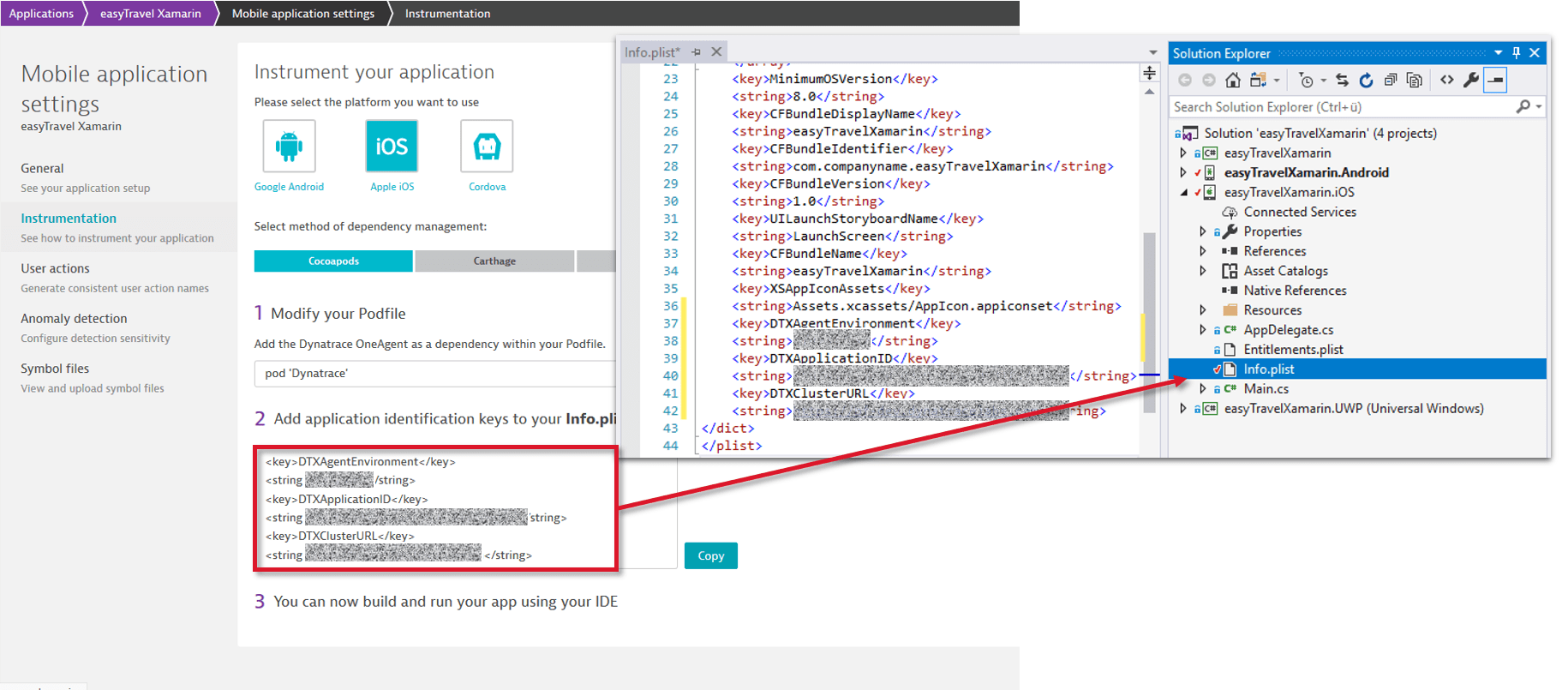Image resolution: width=1568 pixels, height=690 pixels.
Task: Expand the easyTravelXamarin.UWP project node
Action: pos(1183,409)
